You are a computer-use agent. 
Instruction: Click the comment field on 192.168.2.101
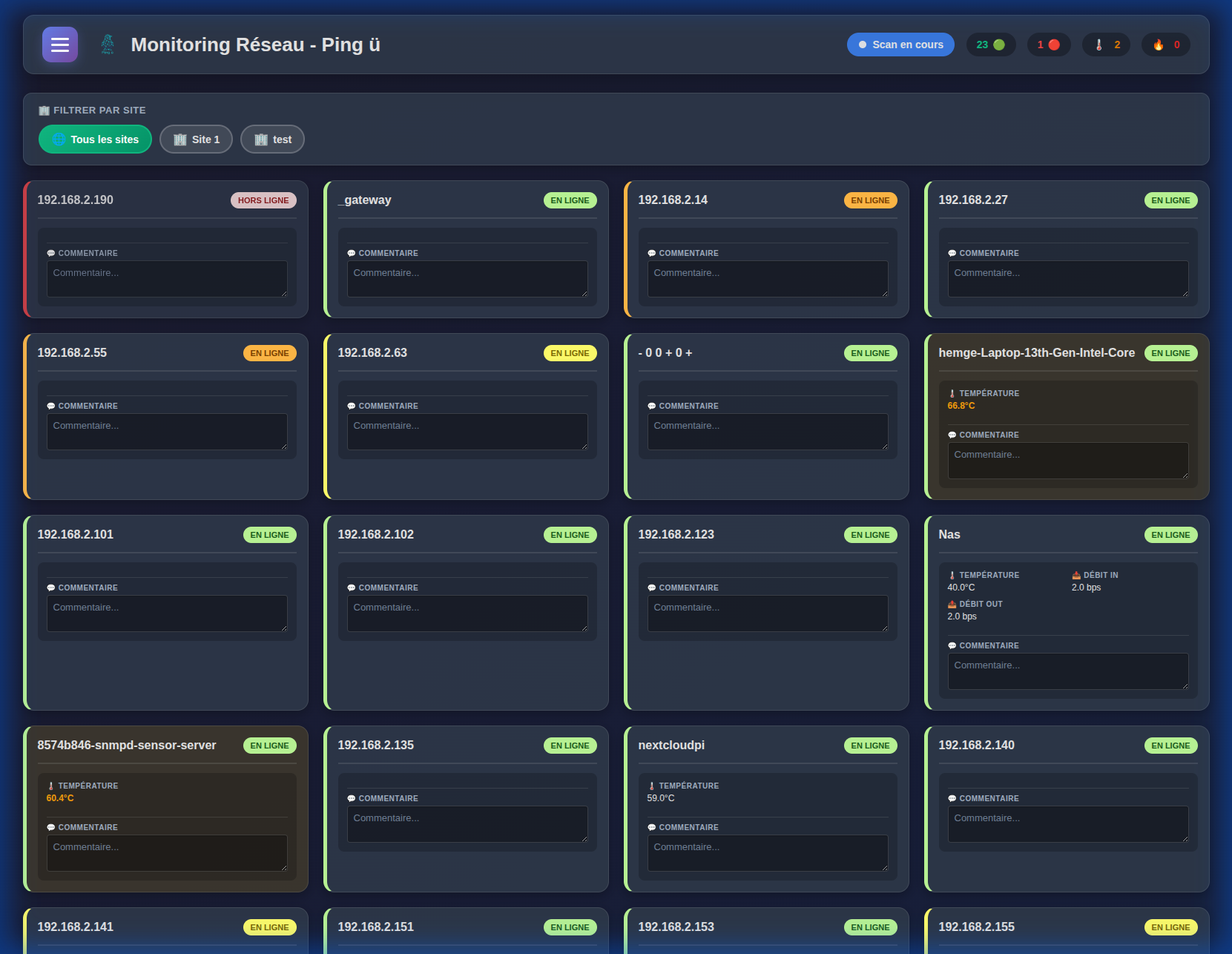point(167,613)
